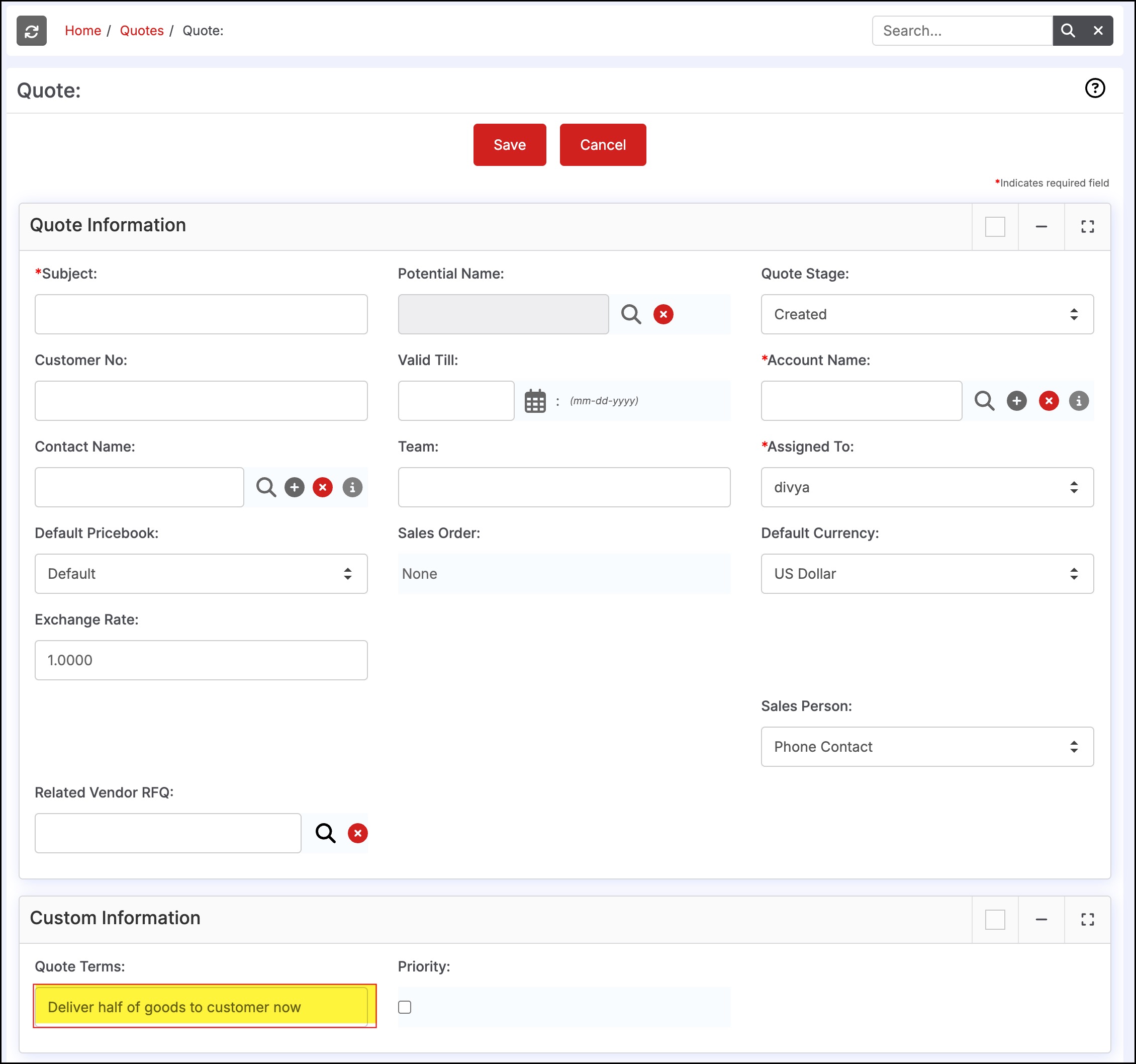The height and width of the screenshot is (1064, 1136).
Task: Click the '(mm-dd-yyyy)' date format hint
Action: [x=604, y=401]
